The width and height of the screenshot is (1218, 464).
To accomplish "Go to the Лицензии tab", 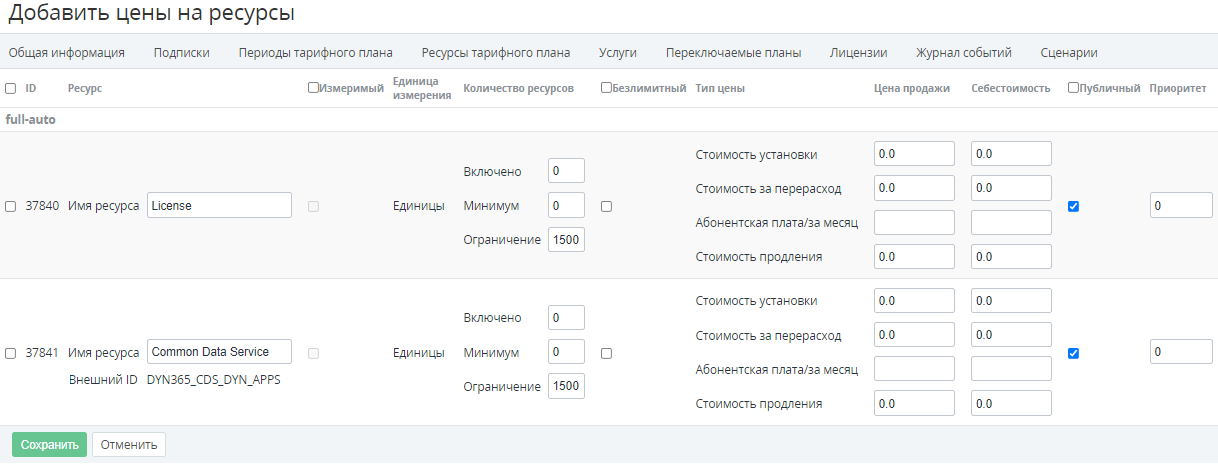I will point(858,53).
